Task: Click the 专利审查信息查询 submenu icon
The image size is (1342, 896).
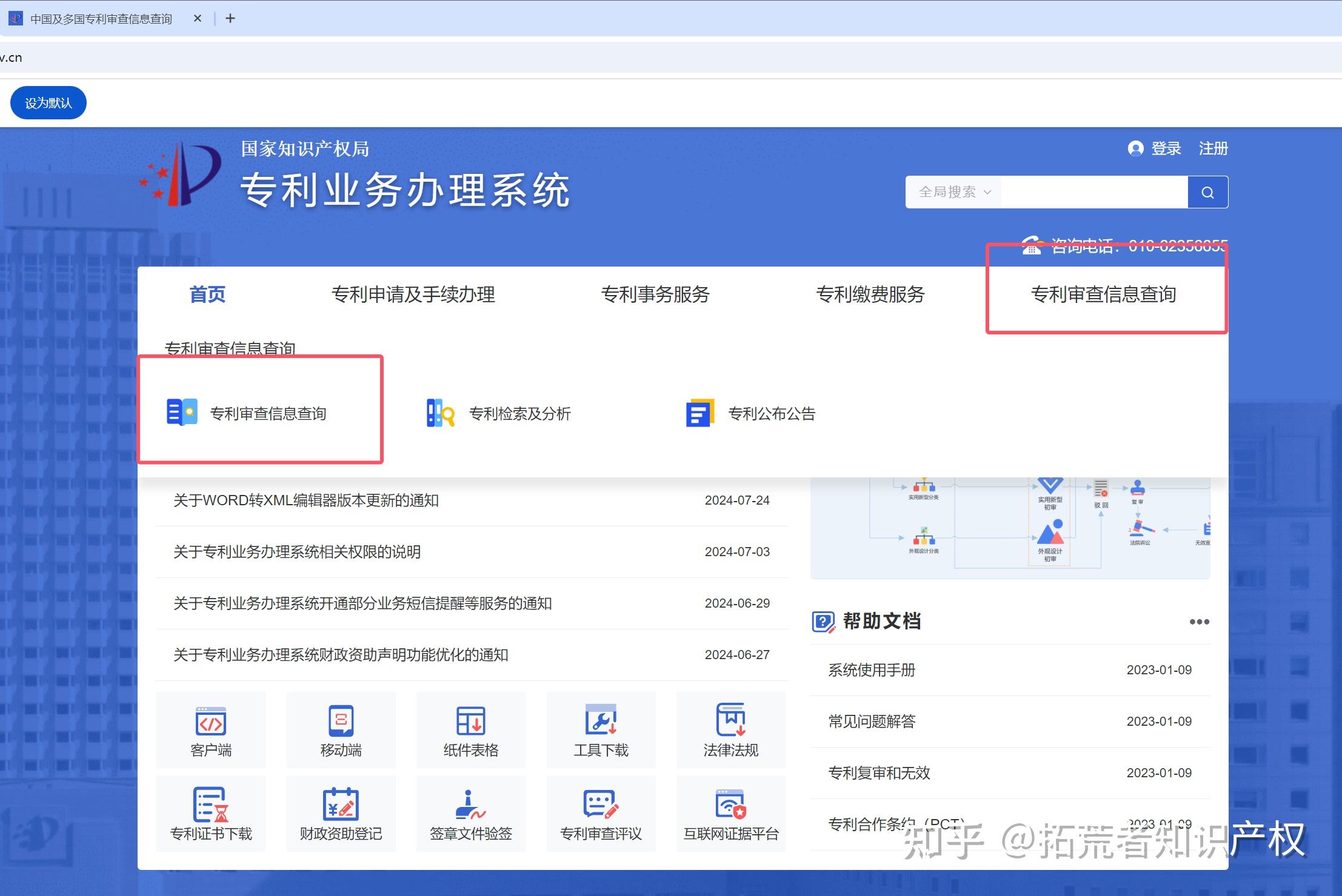Action: coord(182,413)
